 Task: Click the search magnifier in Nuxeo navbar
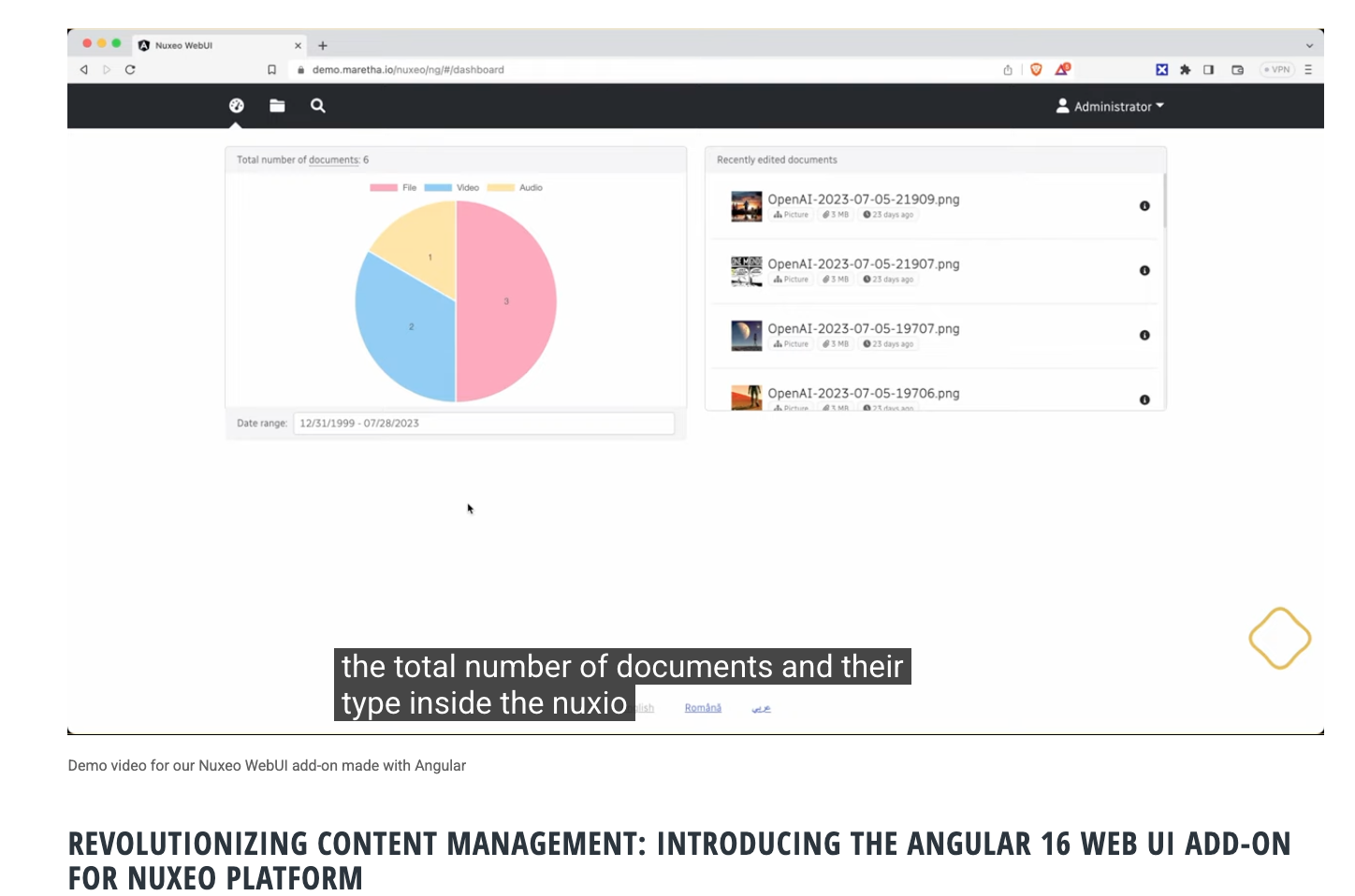318,106
